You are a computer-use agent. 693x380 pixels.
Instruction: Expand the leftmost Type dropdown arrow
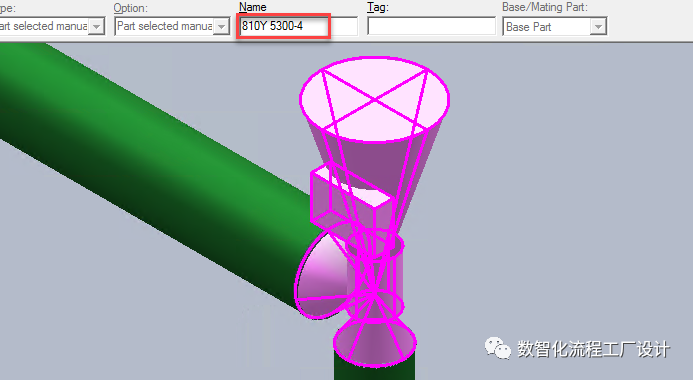pos(96,27)
